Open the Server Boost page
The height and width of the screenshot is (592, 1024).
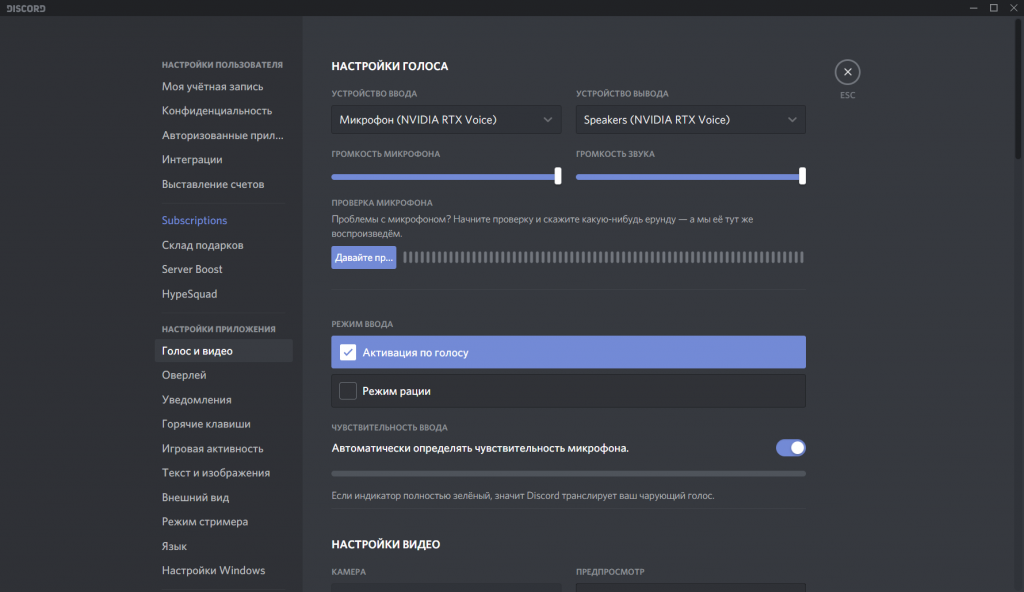(x=192, y=269)
